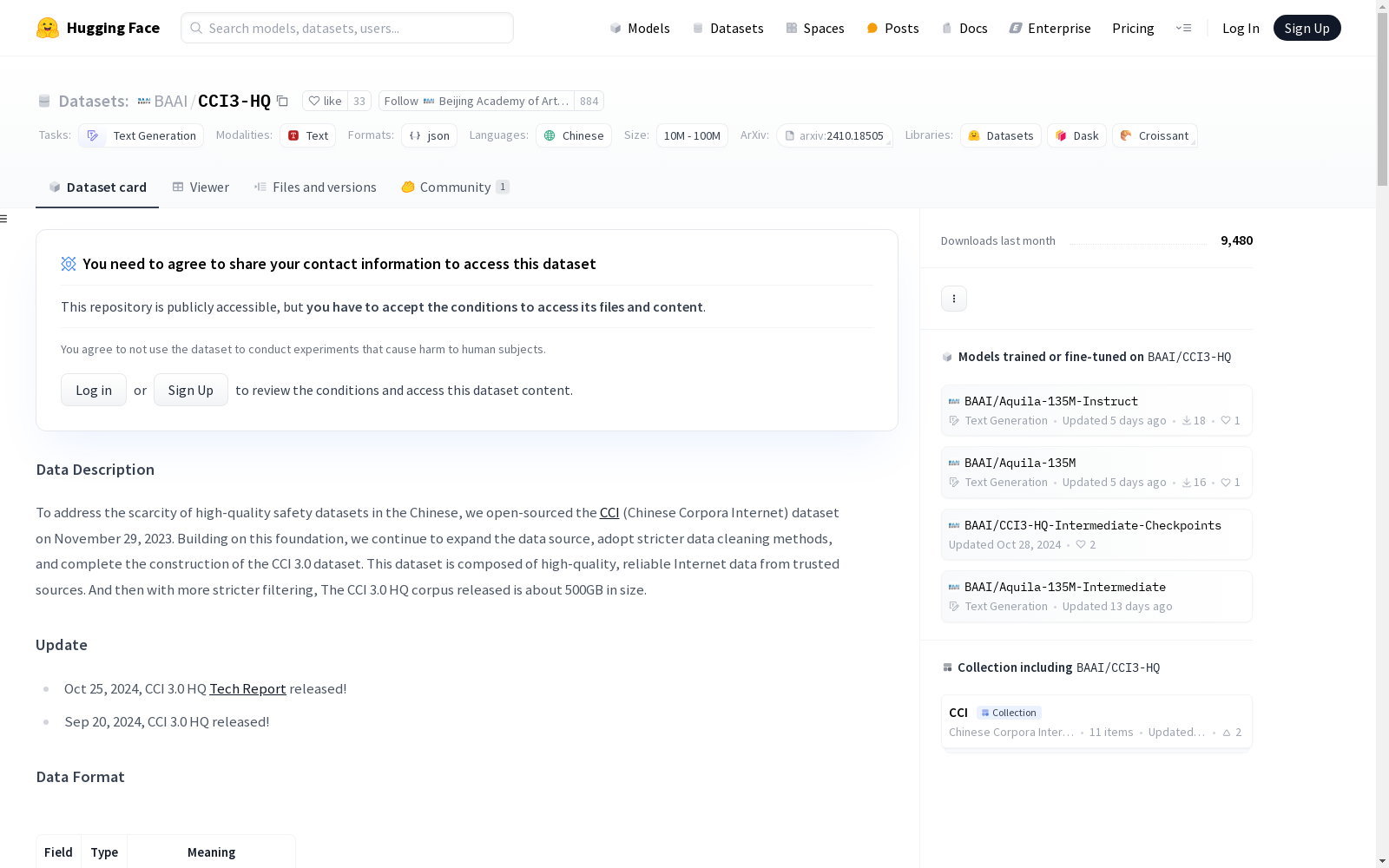The width and height of the screenshot is (1389, 868).
Task: Open the Community tab
Action: pyautogui.click(x=455, y=187)
